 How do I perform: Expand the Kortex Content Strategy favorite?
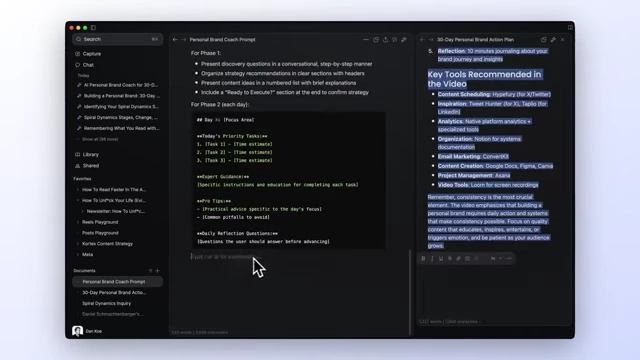78,244
